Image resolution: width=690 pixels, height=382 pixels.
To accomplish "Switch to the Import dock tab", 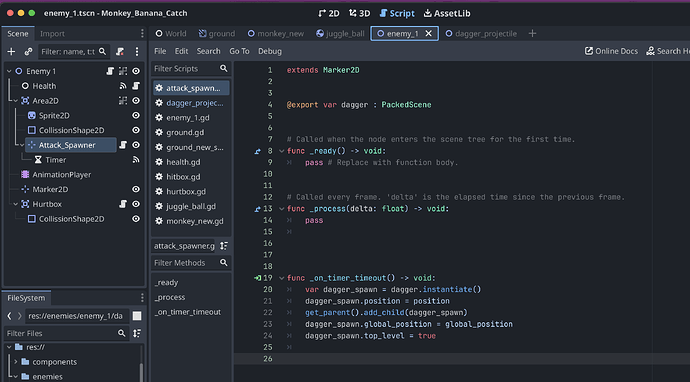I will pos(52,33).
